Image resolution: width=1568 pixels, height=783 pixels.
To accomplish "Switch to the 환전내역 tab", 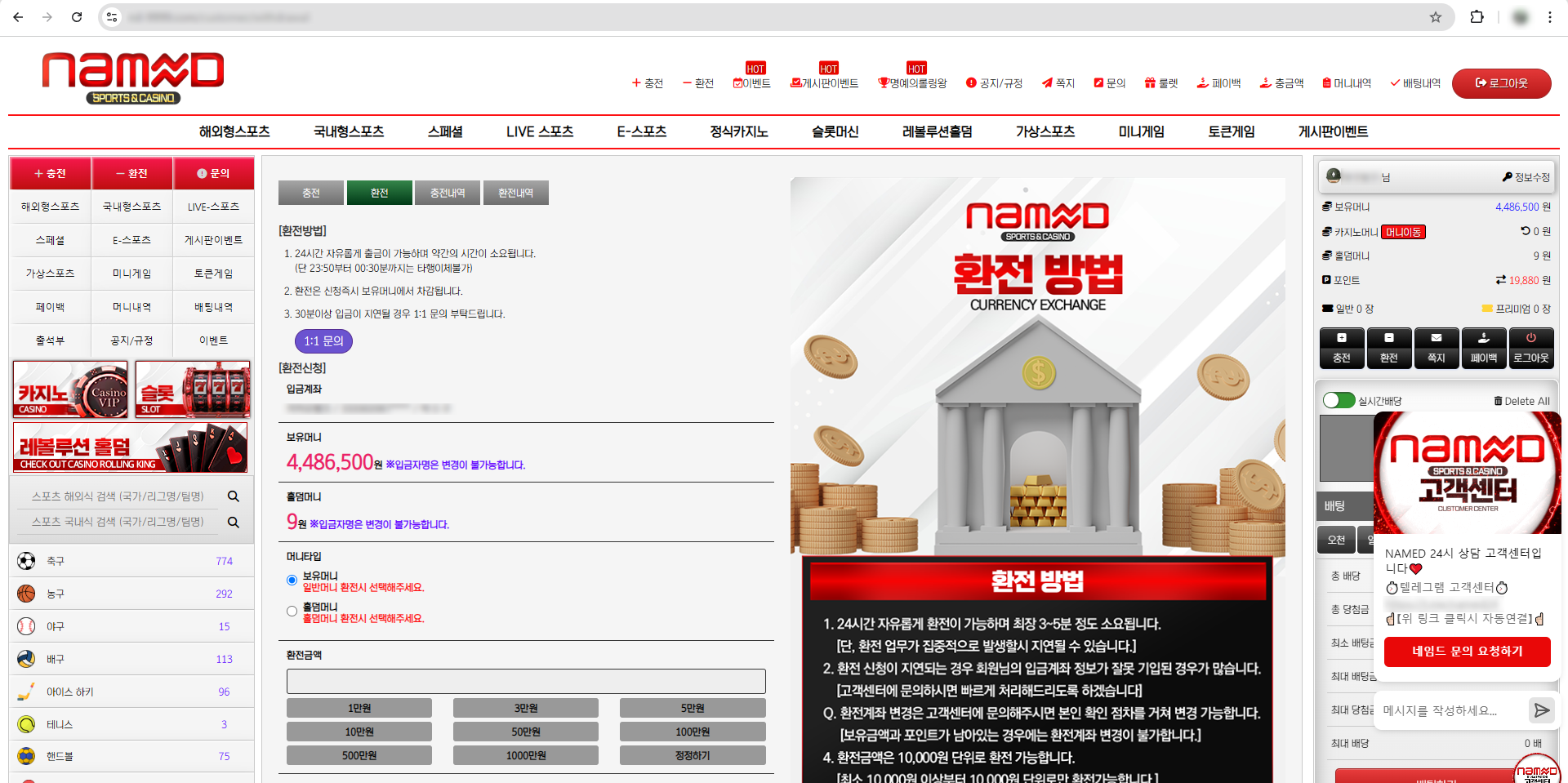I will (516, 193).
